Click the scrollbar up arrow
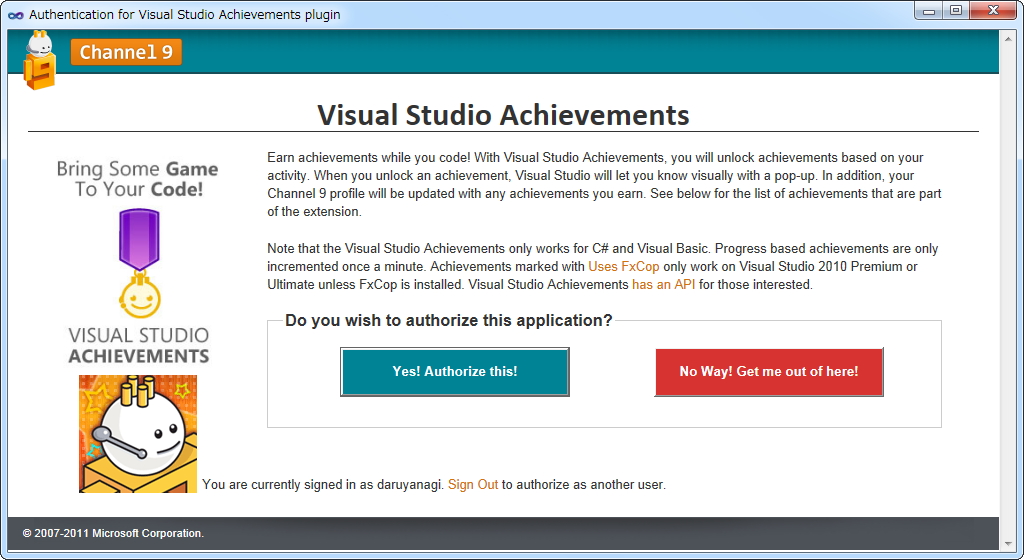 pyautogui.click(x=1010, y=40)
